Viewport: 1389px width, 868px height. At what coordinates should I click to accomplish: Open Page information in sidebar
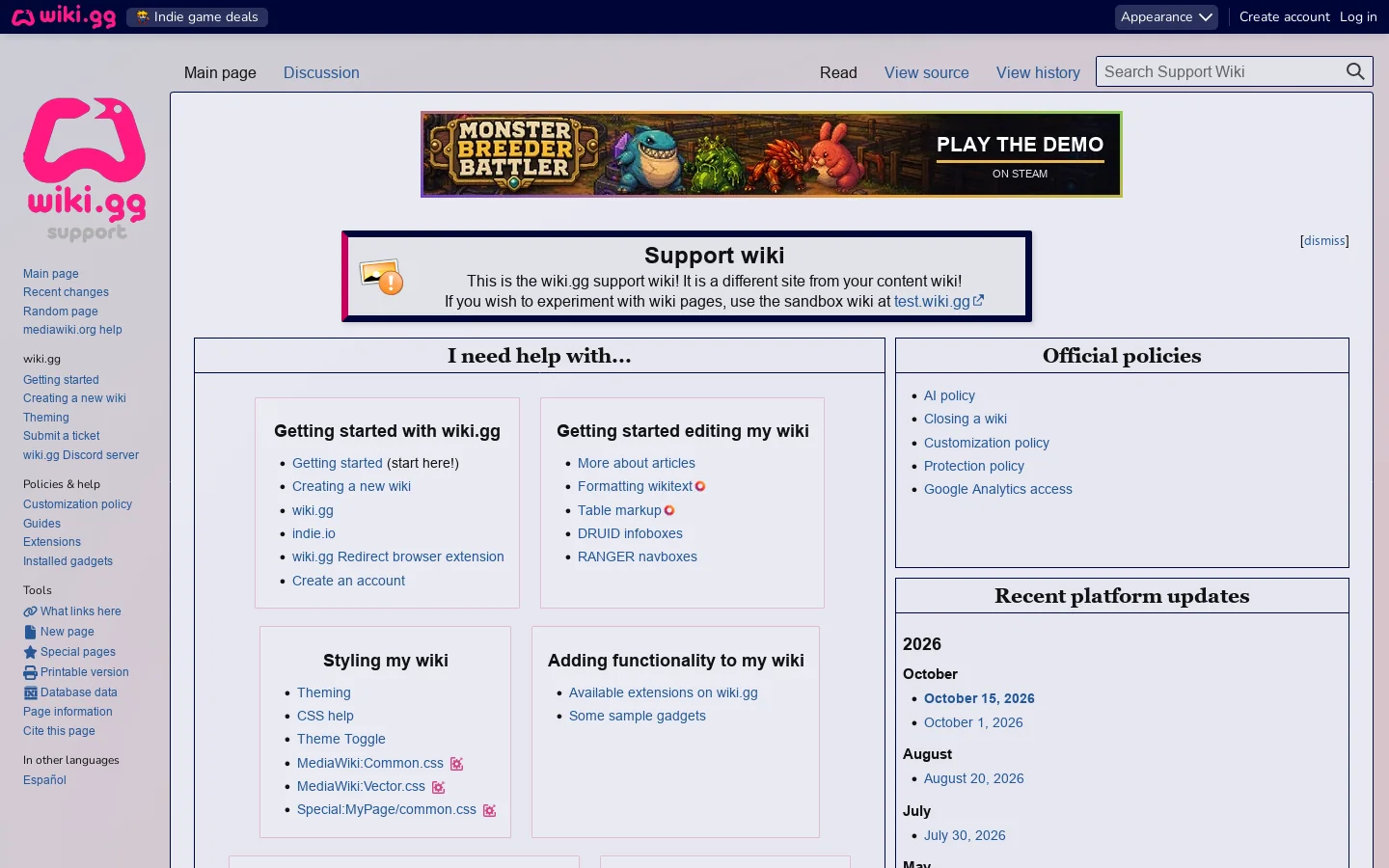click(68, 712)
